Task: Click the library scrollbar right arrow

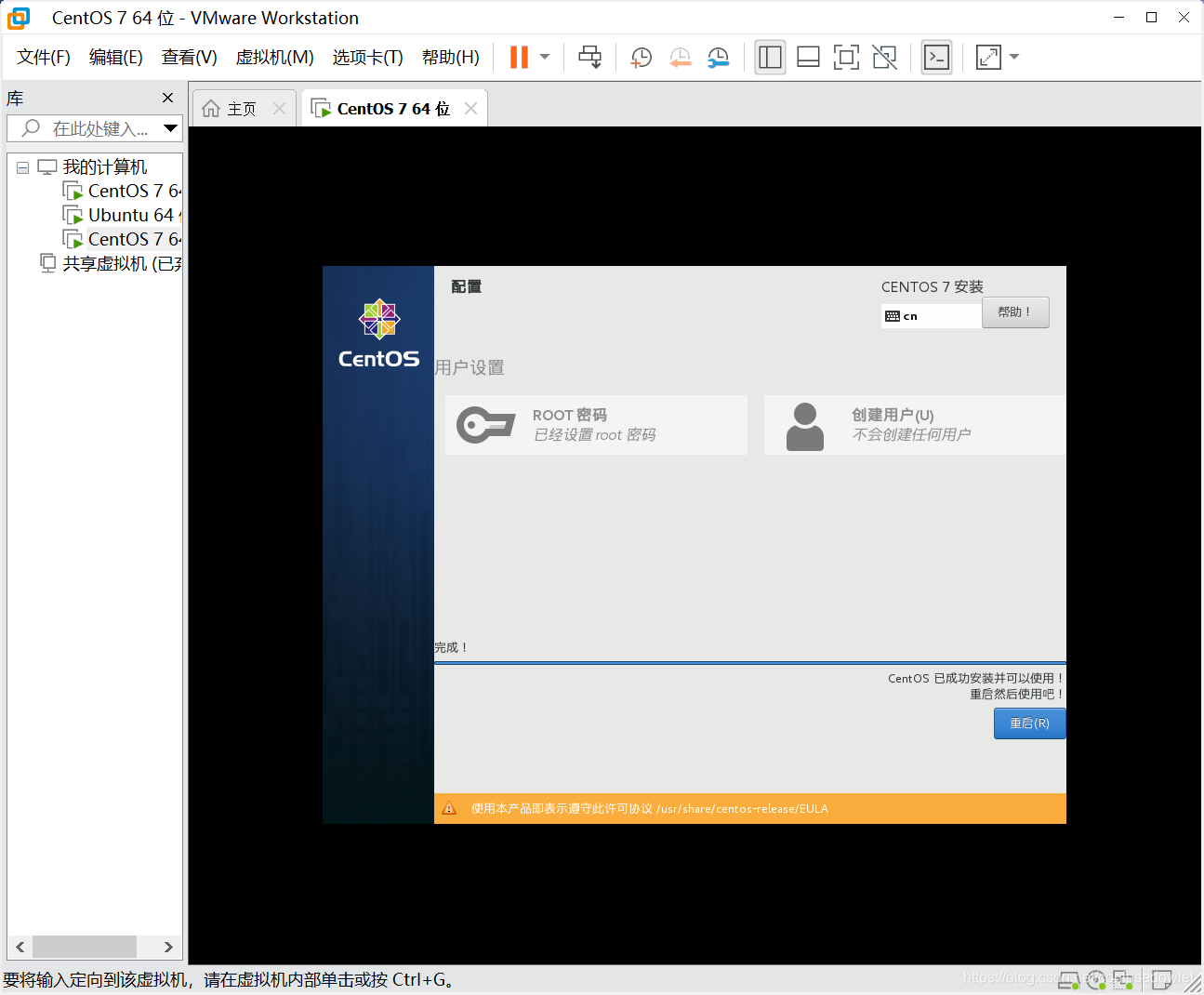Action: [168, 947]
